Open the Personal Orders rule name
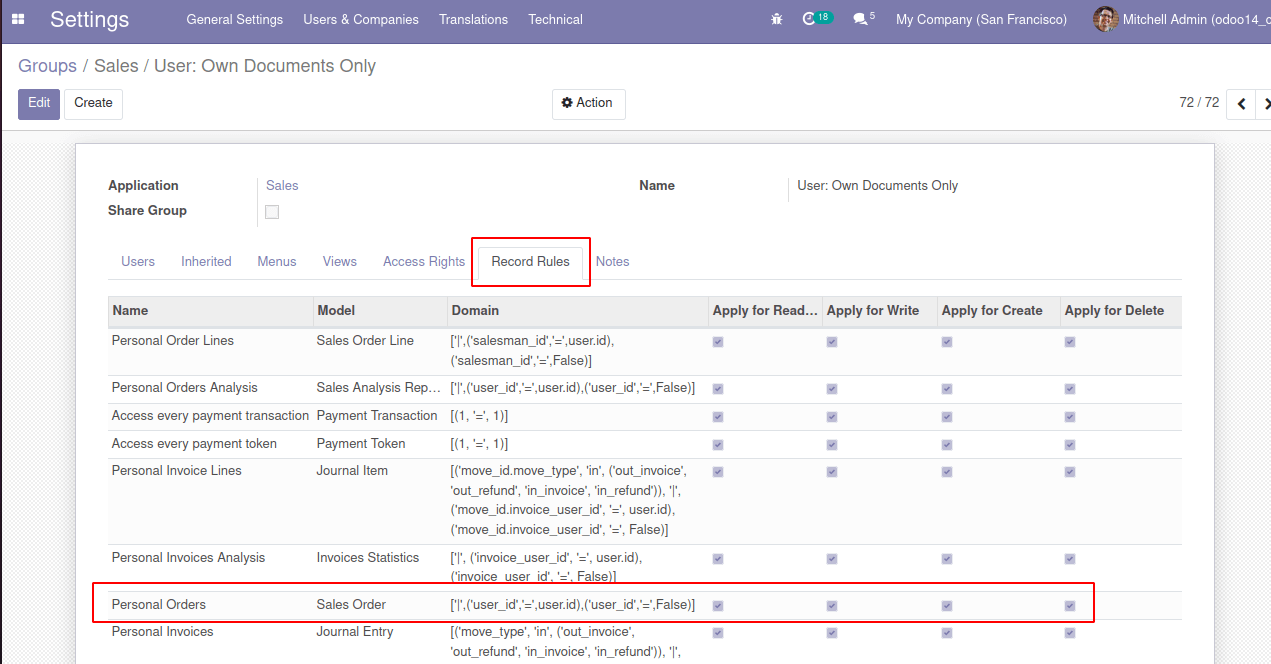Screen dimensions: 1271x664 [159, 605]
